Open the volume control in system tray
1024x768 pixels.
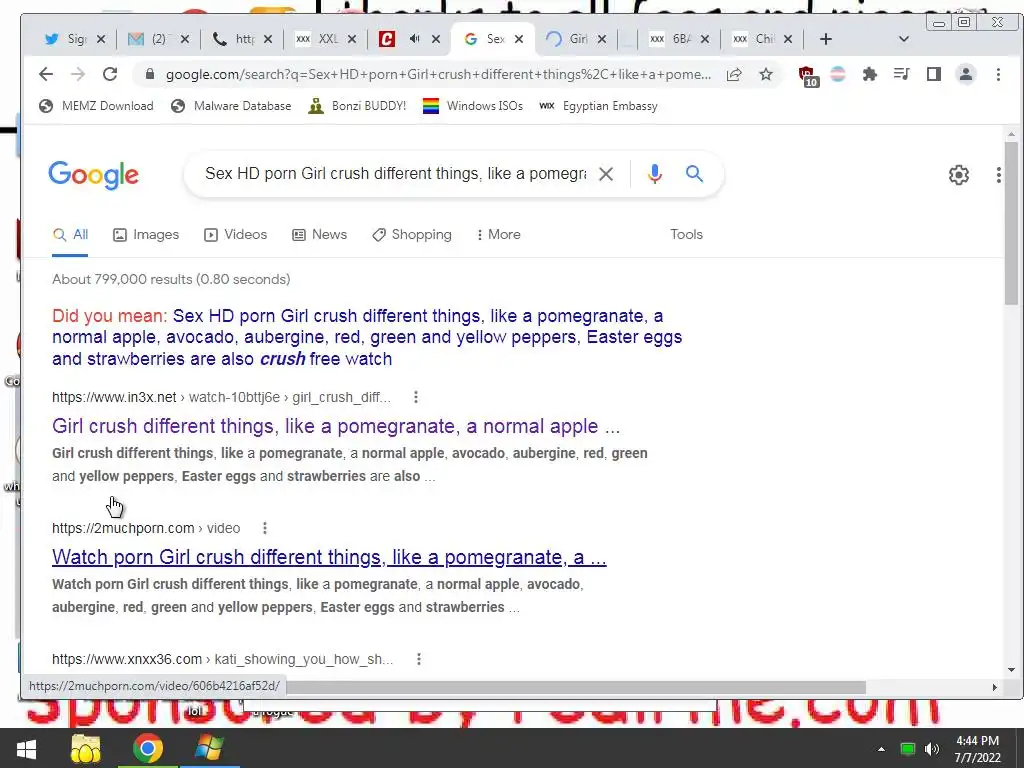click(x=932, y=748)
